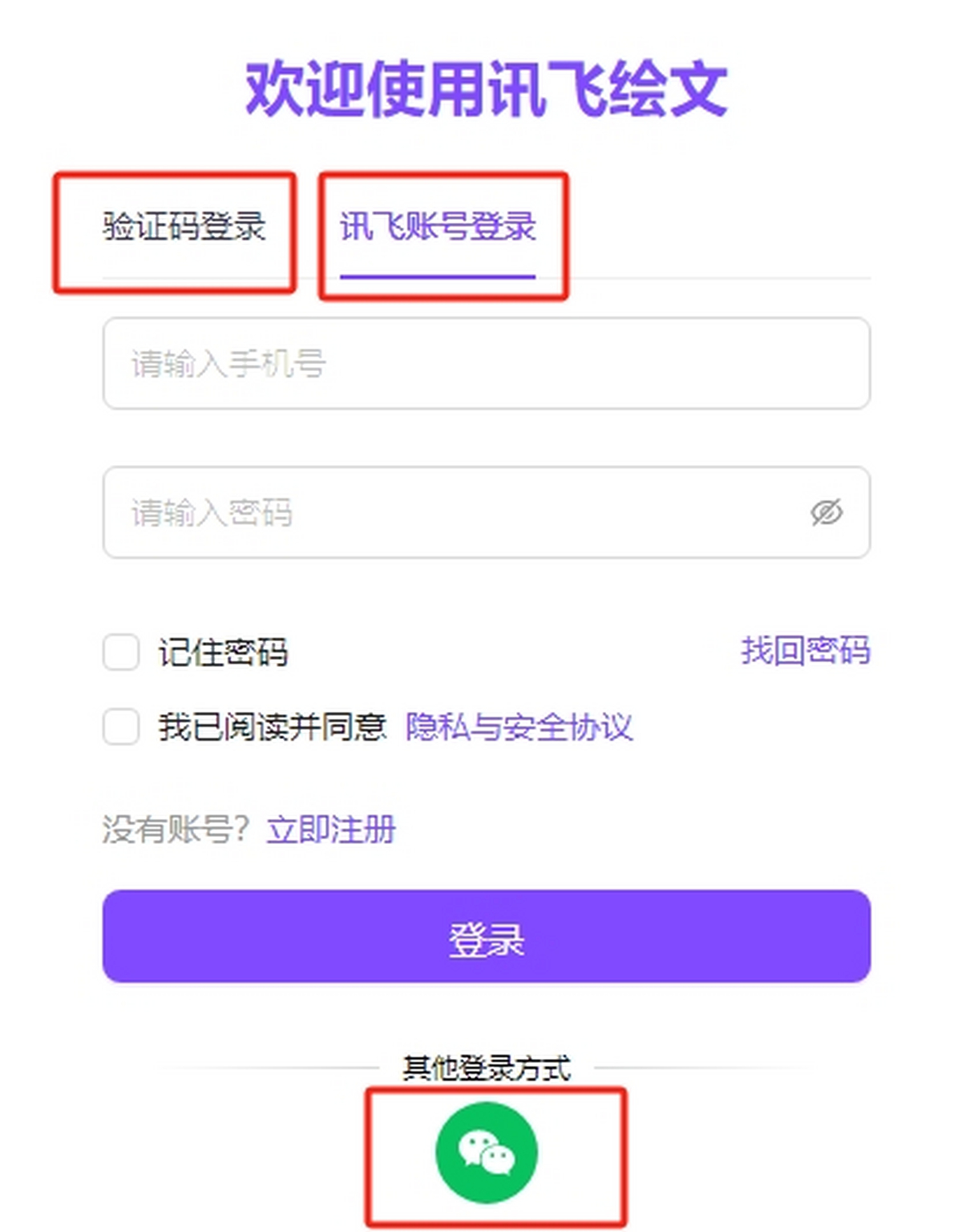Image resolution: width=962 pixels, height=1232 pixels.
Task: Open the 隐私与安全协议 link
Action: (x=519, y=727)
